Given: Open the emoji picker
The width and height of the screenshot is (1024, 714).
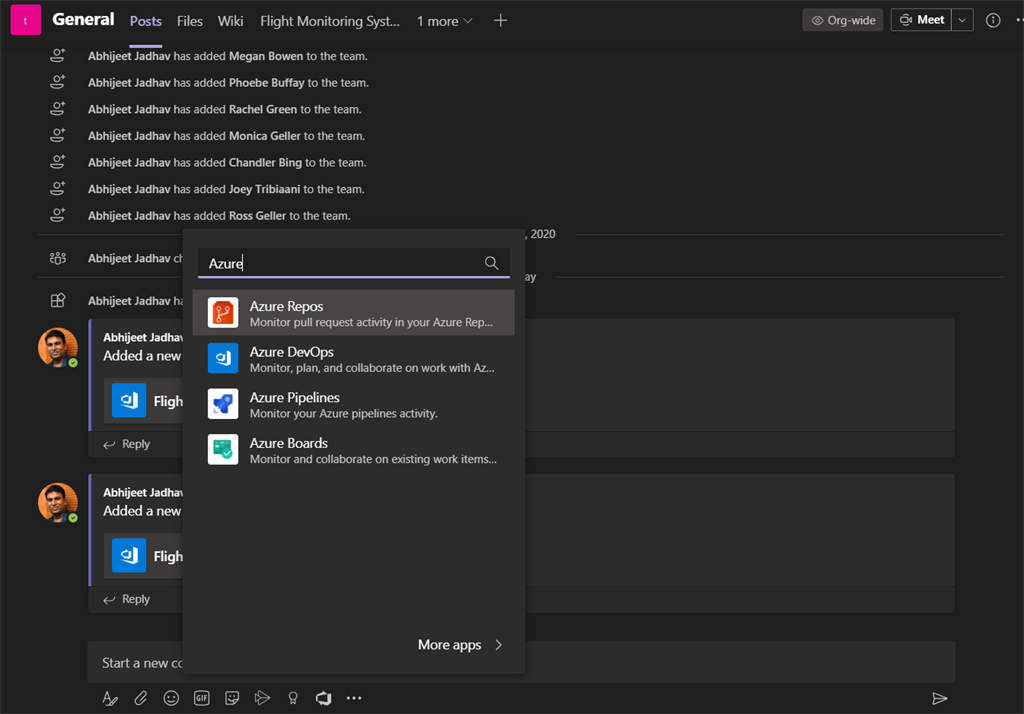Looking at the screenshot, I should (171, 698).
